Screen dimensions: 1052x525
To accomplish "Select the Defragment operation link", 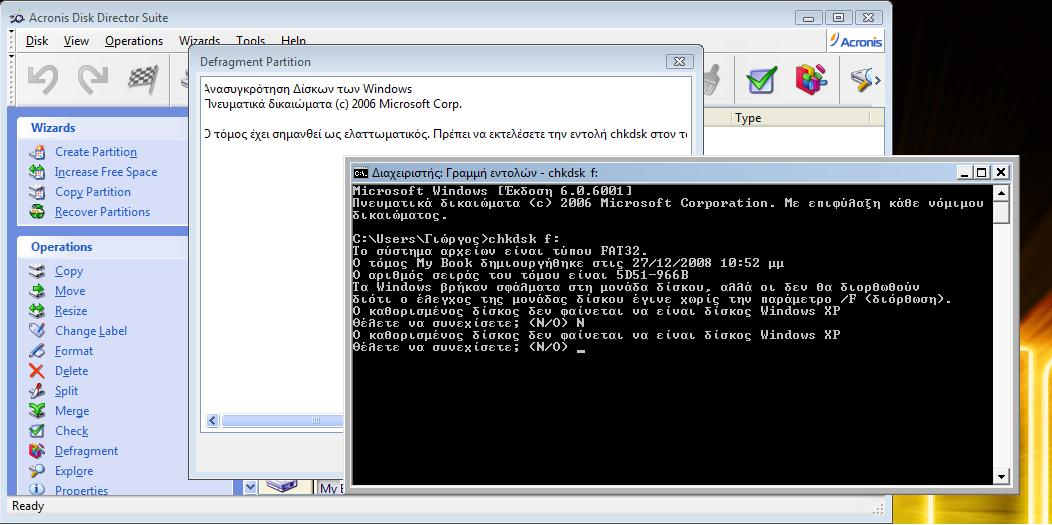I will tap(87, 451).
